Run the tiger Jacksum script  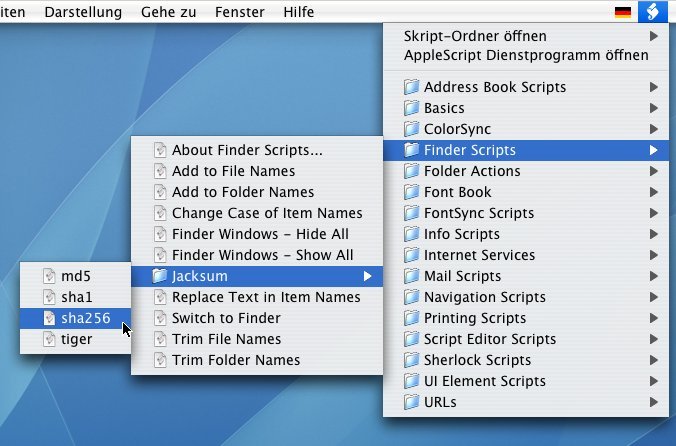[75, 339]
